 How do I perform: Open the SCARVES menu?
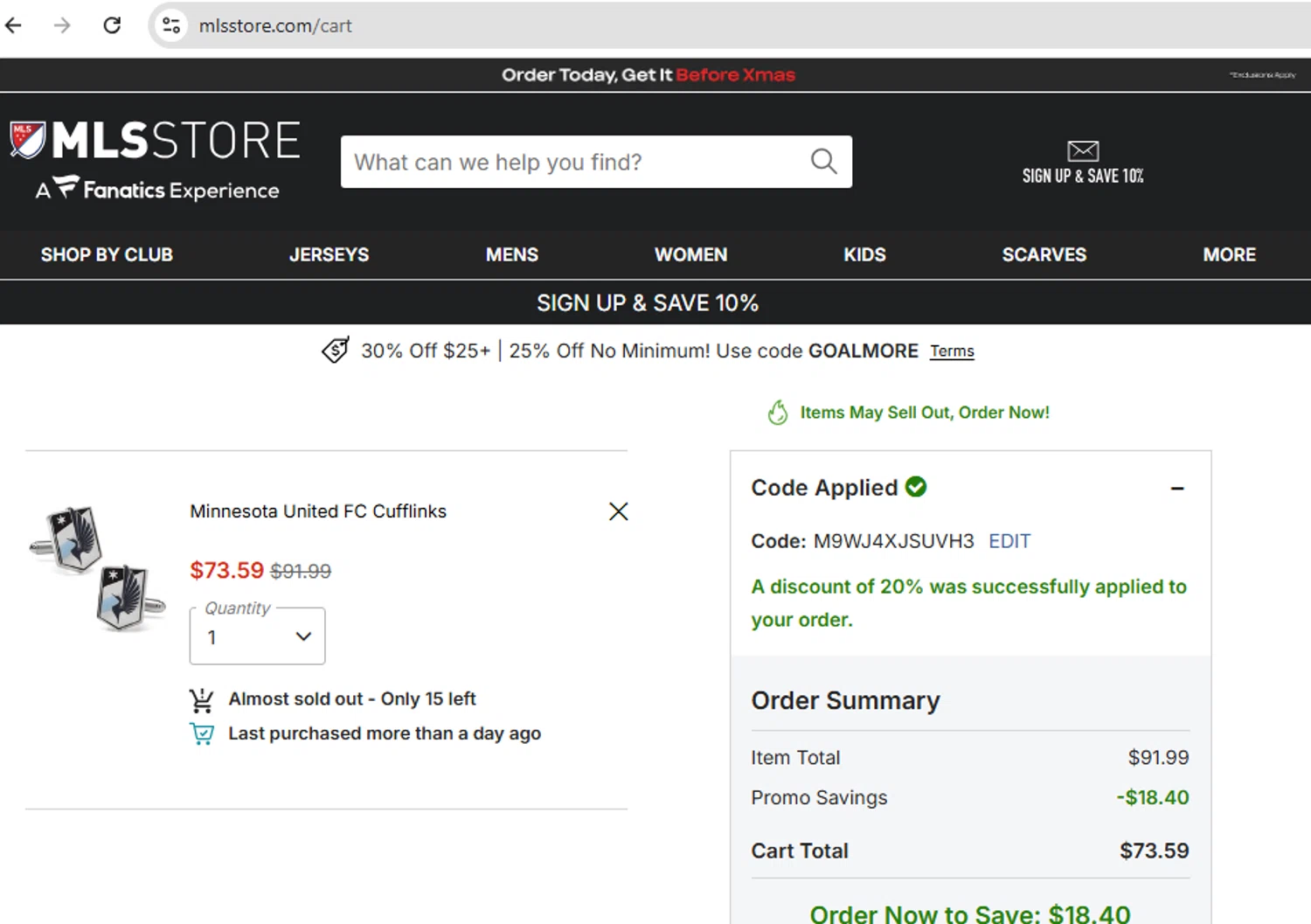[1044, 255]
